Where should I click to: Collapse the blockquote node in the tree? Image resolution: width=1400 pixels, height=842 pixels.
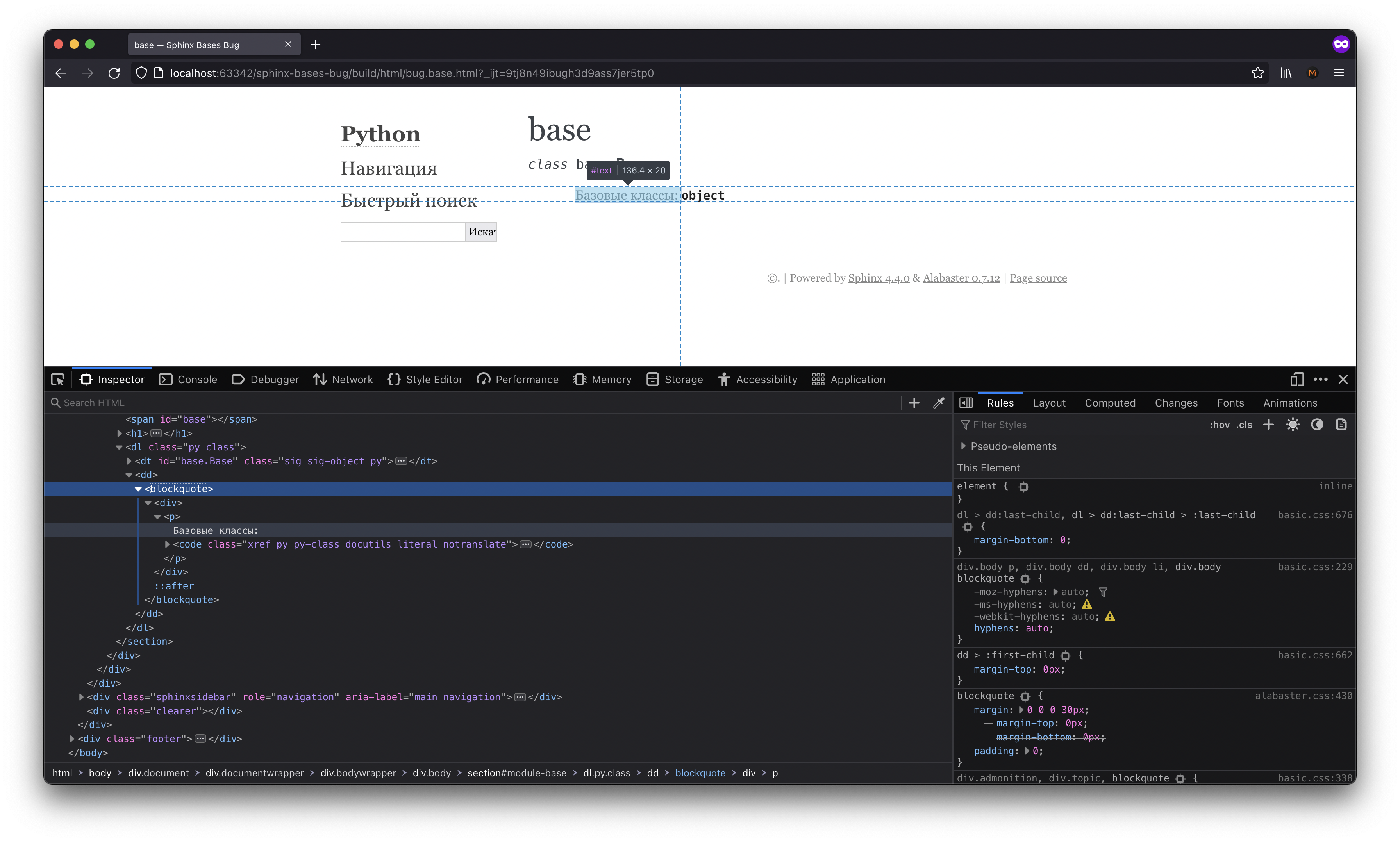point(138,489)
